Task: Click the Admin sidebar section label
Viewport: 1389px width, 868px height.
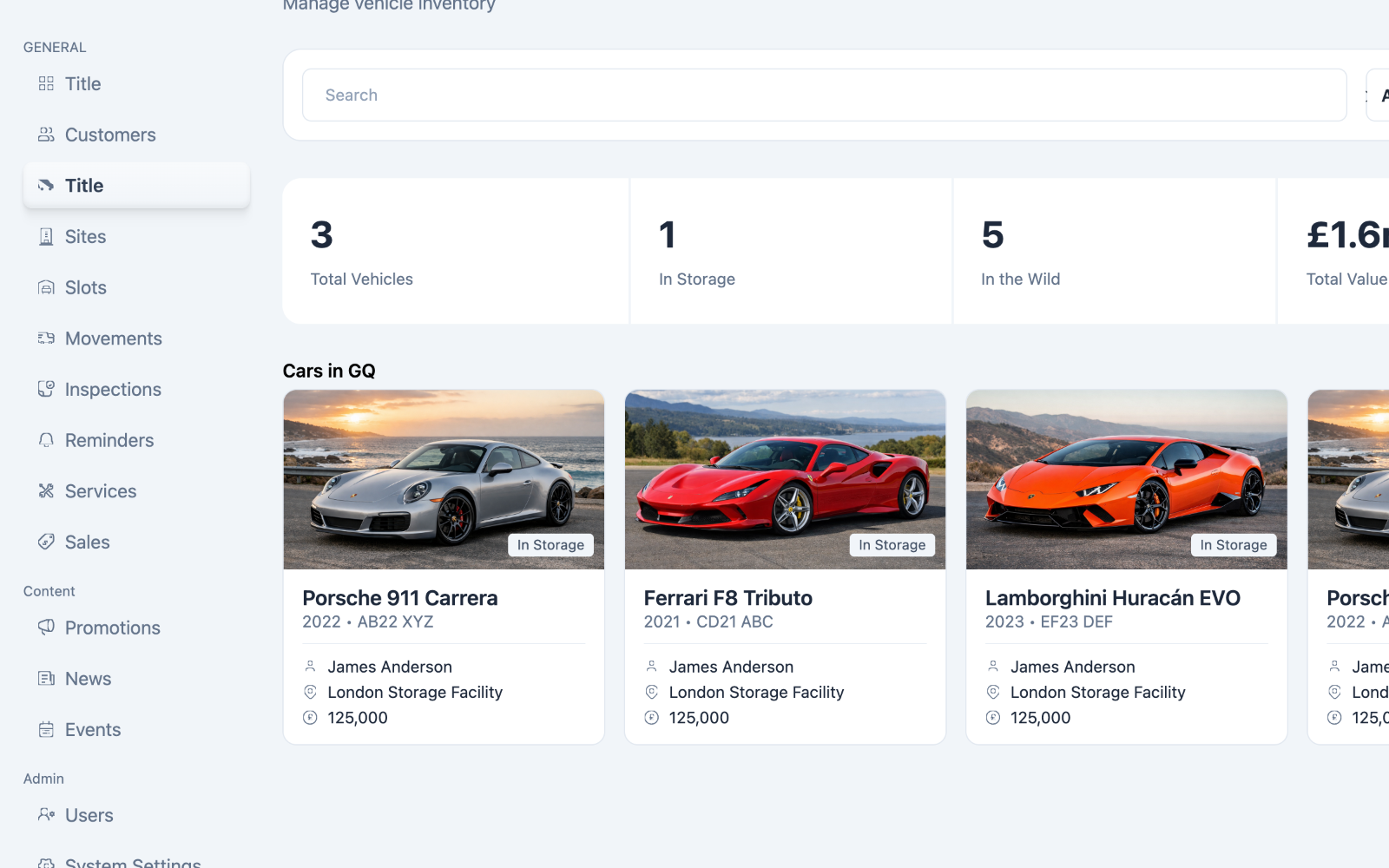Action: (x=43, y=779)
